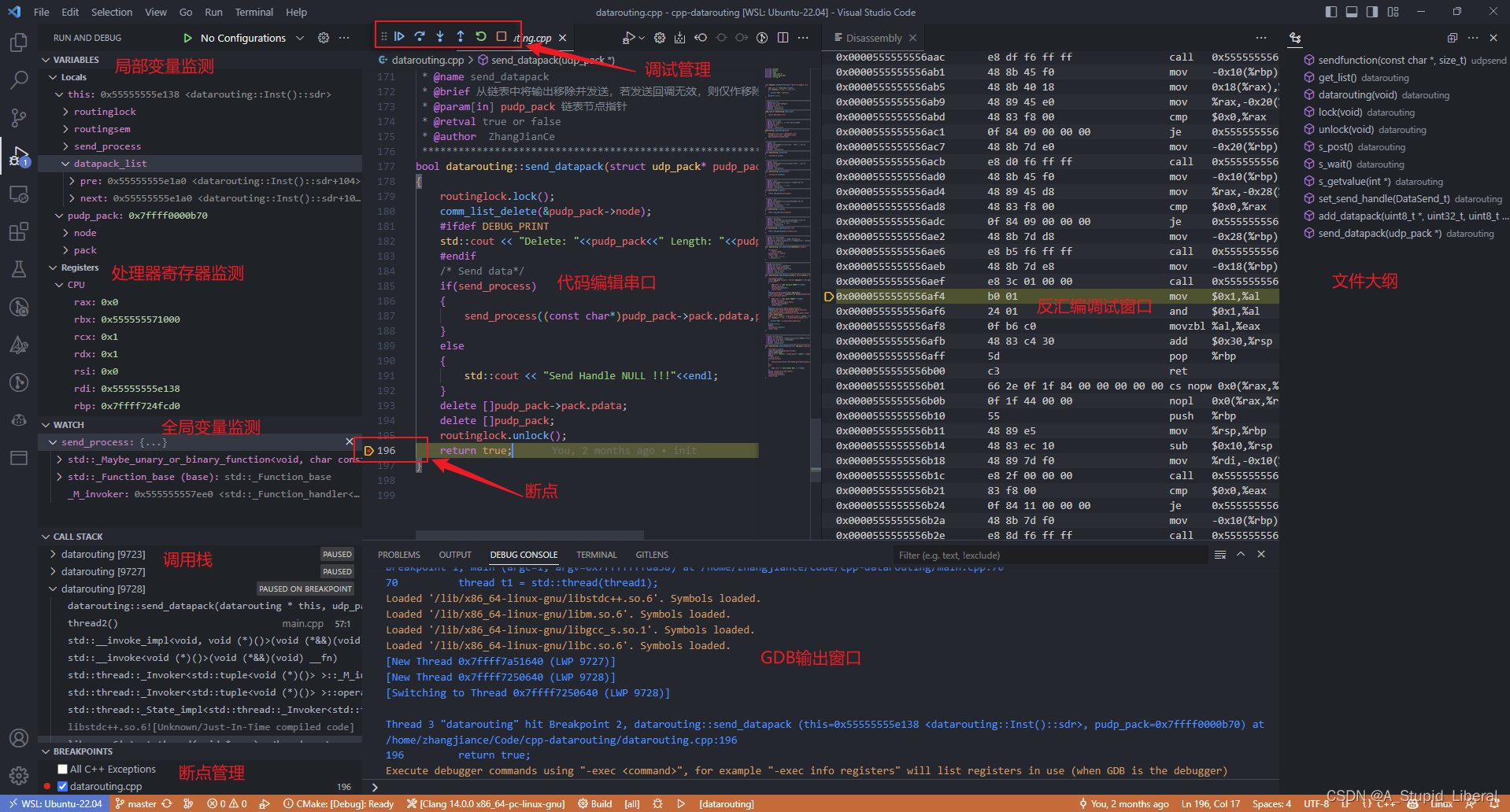This screenshot has width=1510, height=812.
Task: Open the Extensions view
Action: [x=19, y=232]
